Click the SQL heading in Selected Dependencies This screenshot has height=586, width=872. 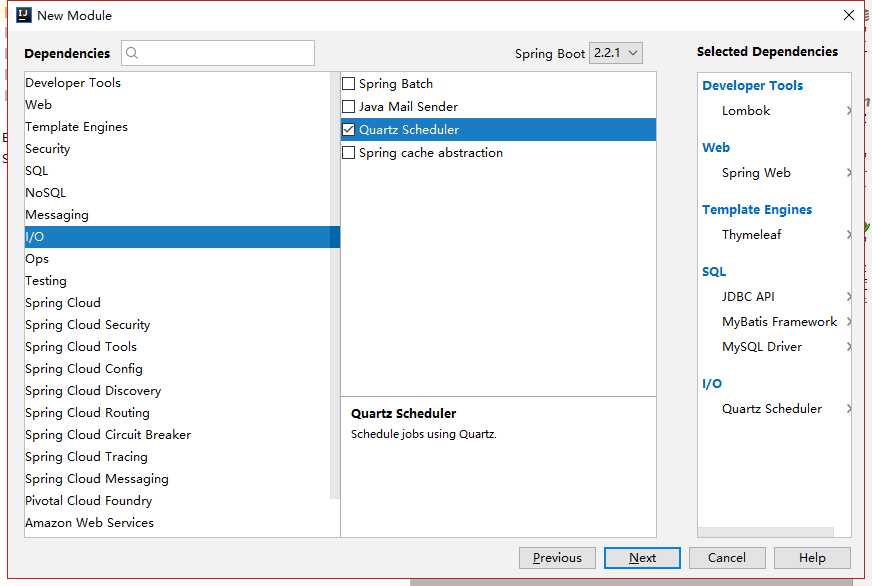pyautogui.click(x=714, y=272)
